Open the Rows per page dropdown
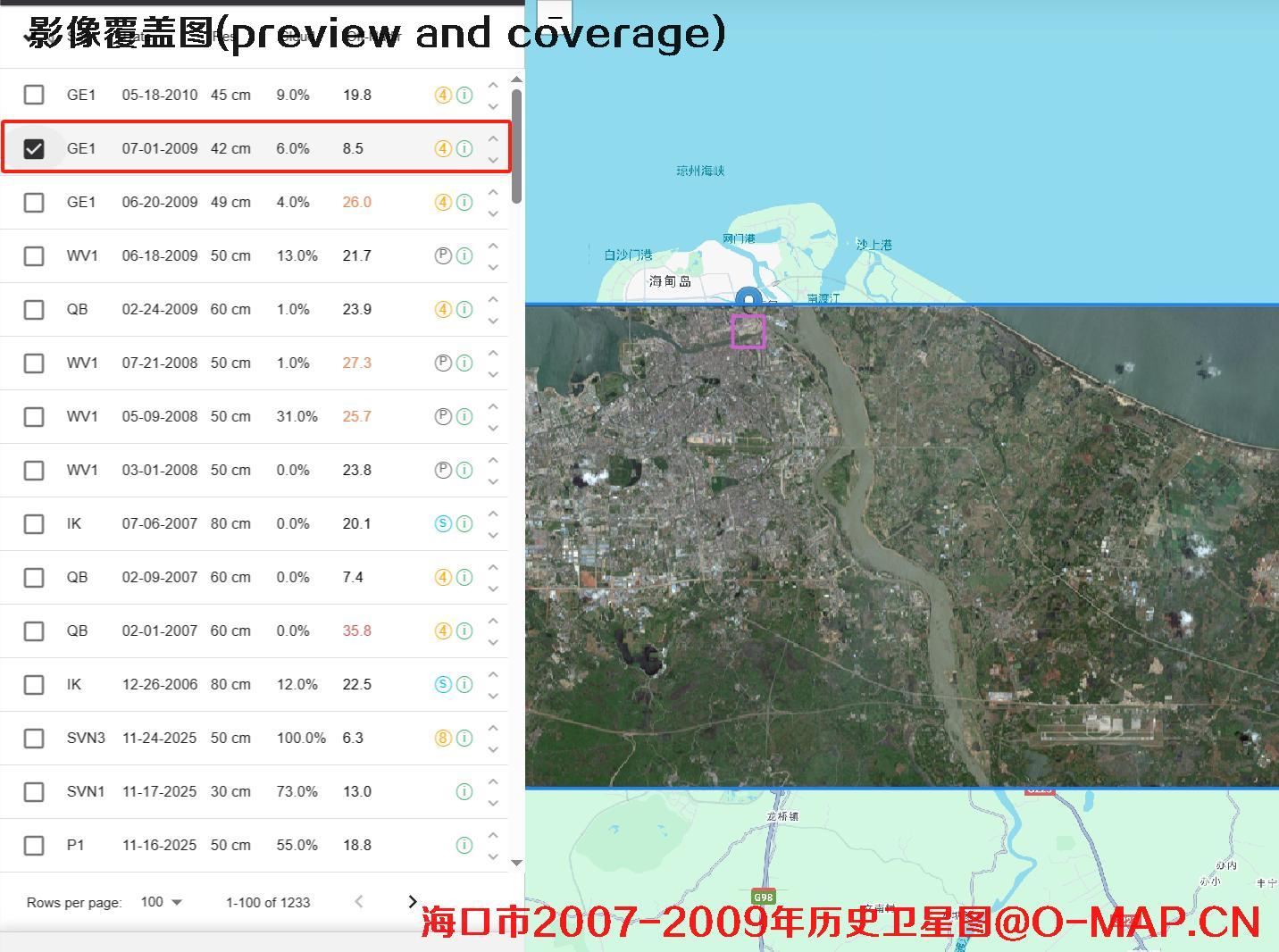The width and height of the screenshot is (1279, 952). pos(161,902)
